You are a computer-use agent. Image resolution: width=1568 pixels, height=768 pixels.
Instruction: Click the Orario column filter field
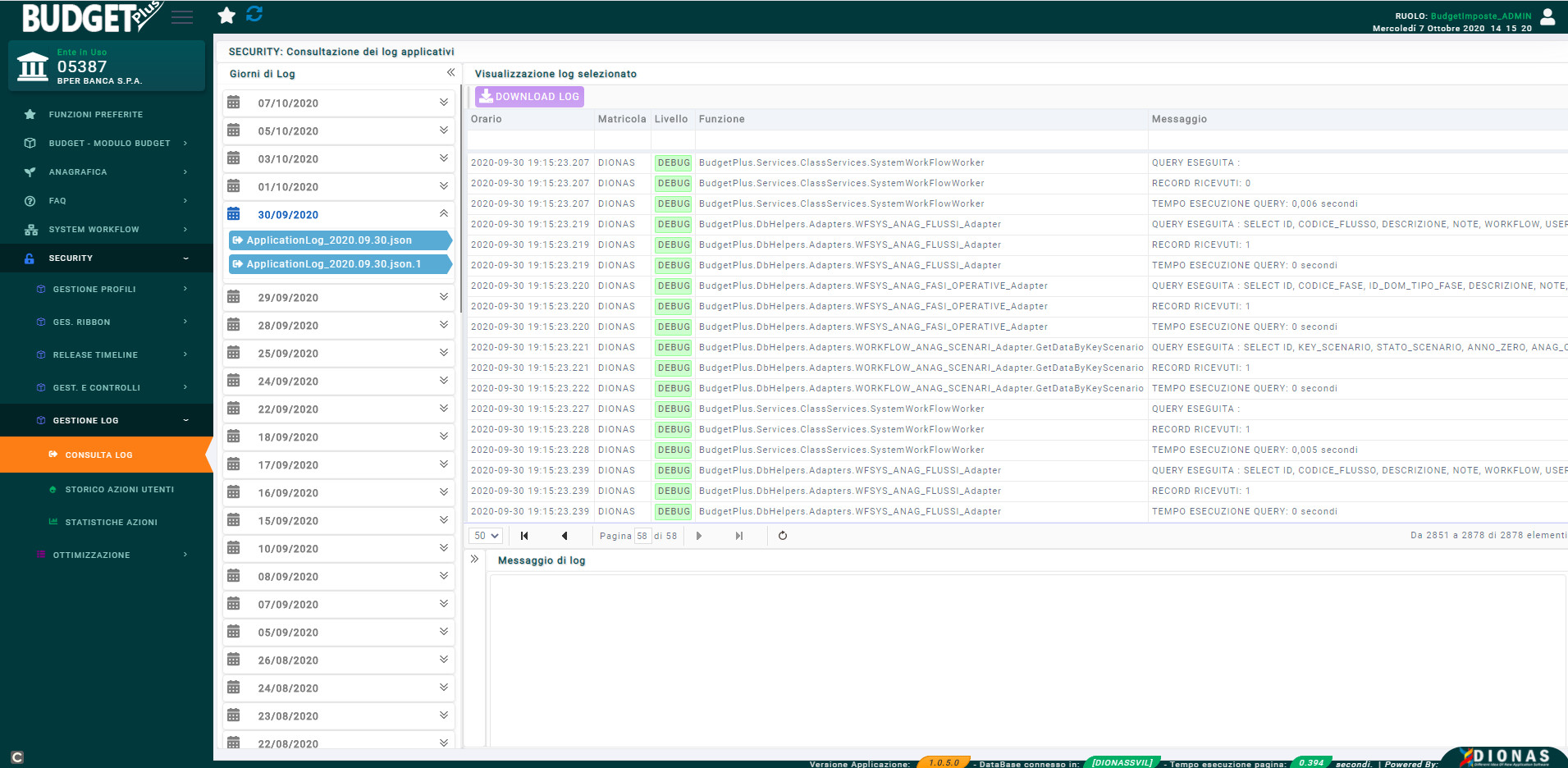tap(531, 140)
